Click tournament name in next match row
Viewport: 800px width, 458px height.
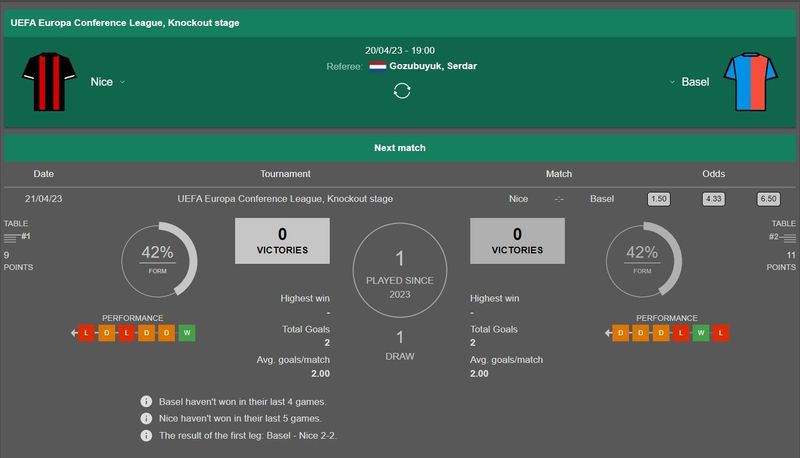[285, 199]
